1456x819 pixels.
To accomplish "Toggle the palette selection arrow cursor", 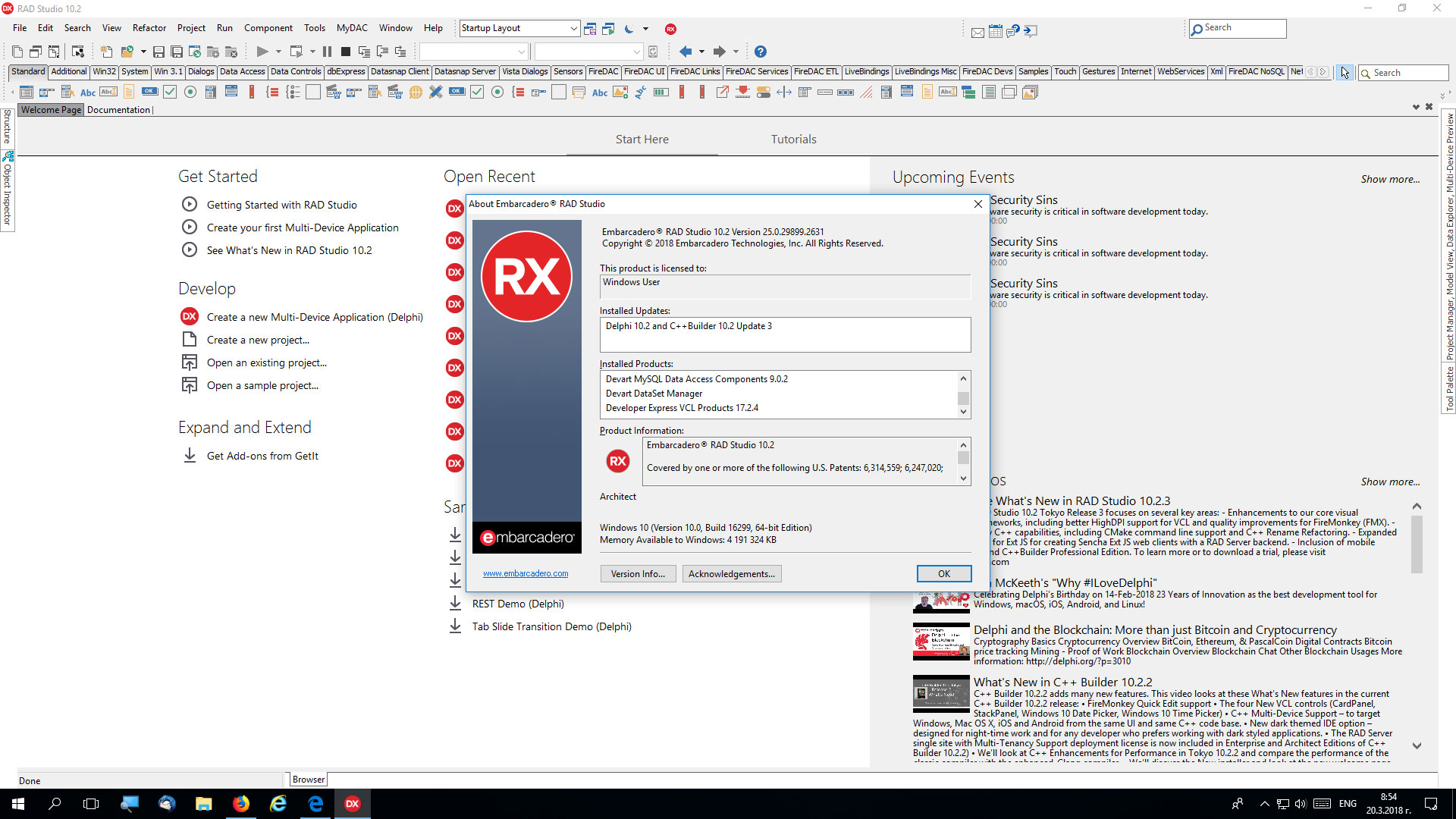I will (x=1345, y=72).
